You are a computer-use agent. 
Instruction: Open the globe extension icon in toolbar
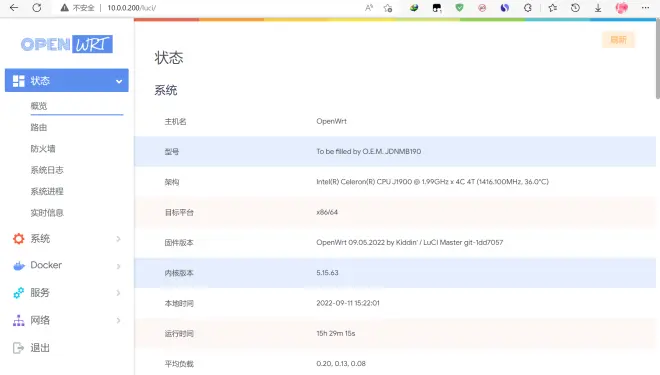click(x=414, y=8)
